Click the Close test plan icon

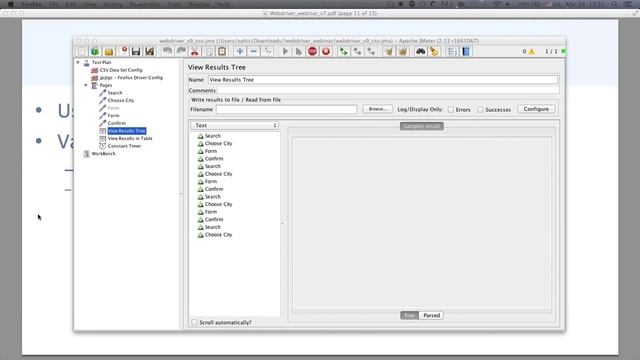point(124,51)
